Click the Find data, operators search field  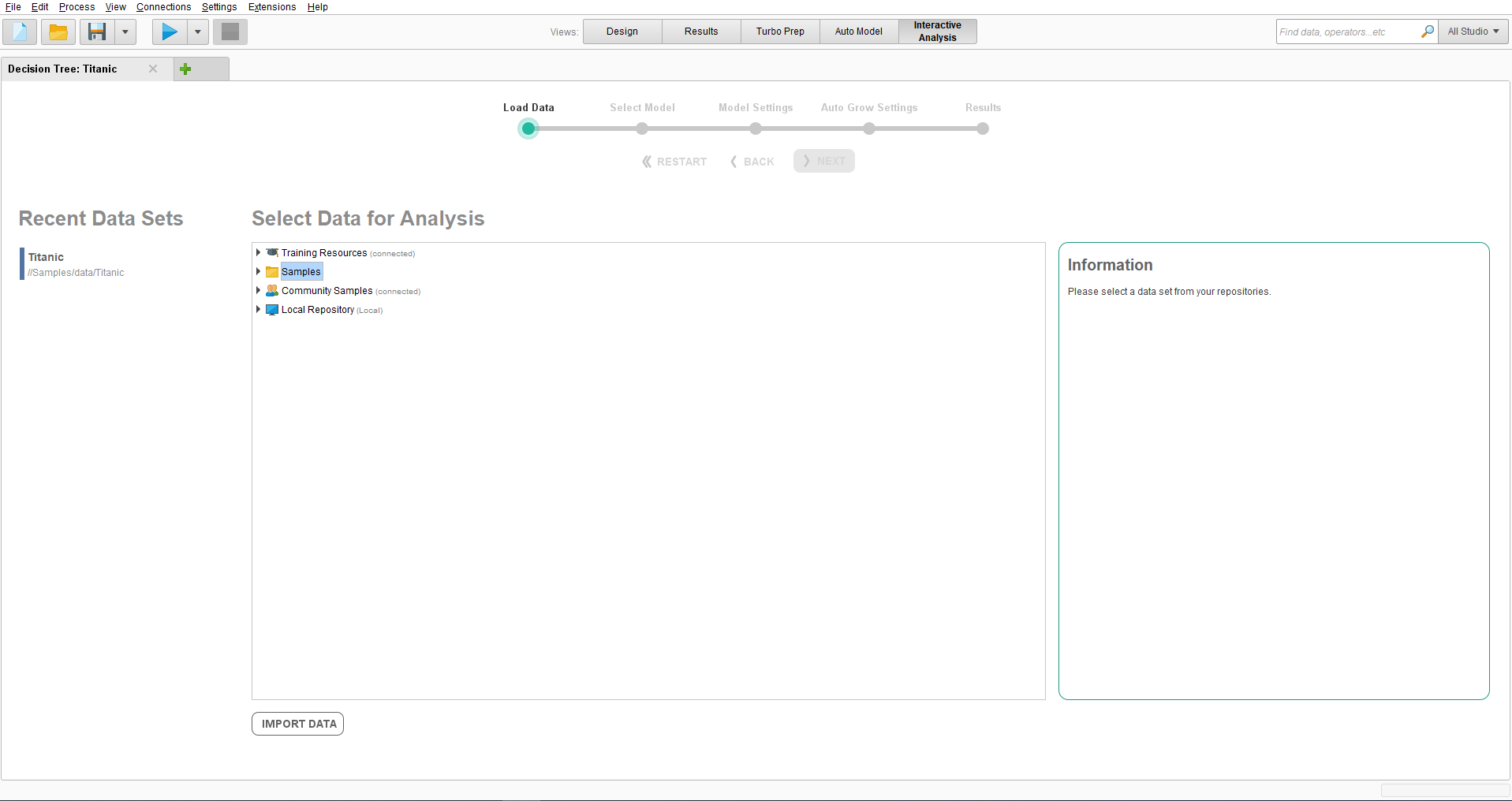click(x=1347, y=32)
